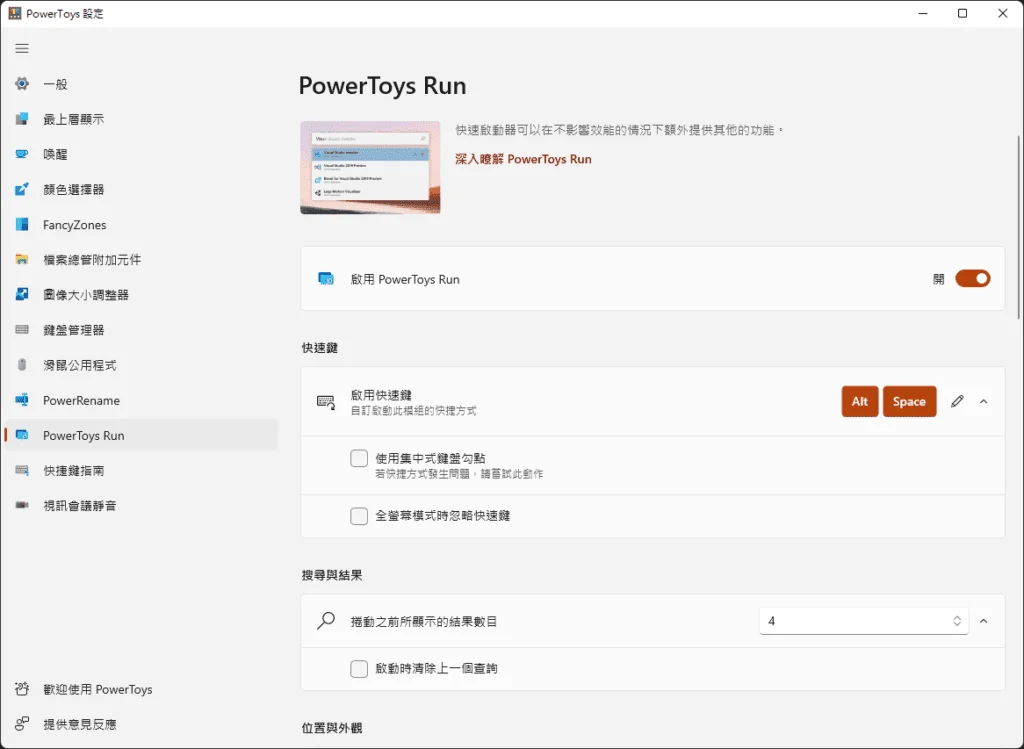The height and width of the screenshot is (749, 1024).
Task: Click the FancyZones layout icon
Action: 22,225
